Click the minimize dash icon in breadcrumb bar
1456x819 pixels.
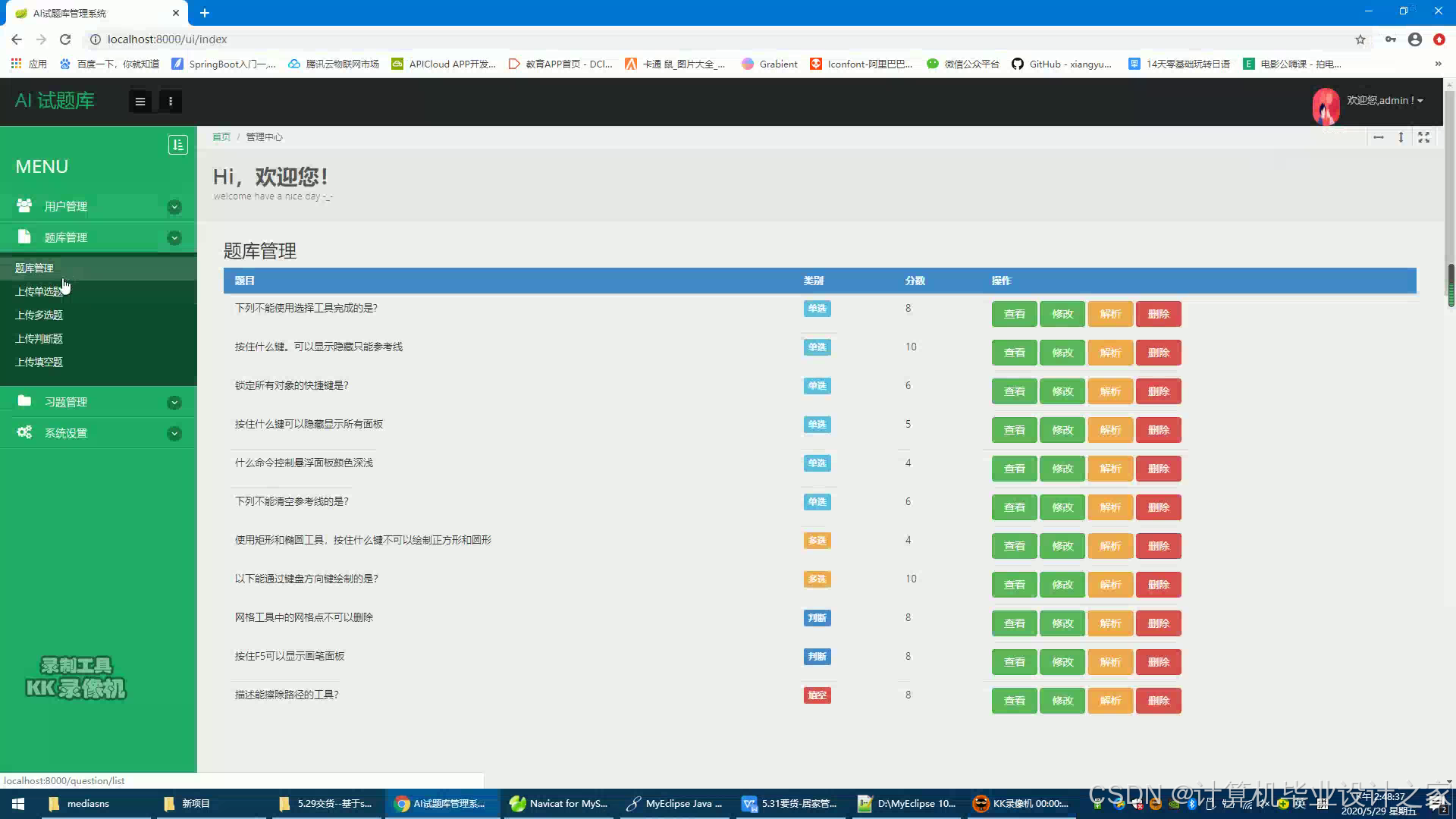tap(1378, 137)
